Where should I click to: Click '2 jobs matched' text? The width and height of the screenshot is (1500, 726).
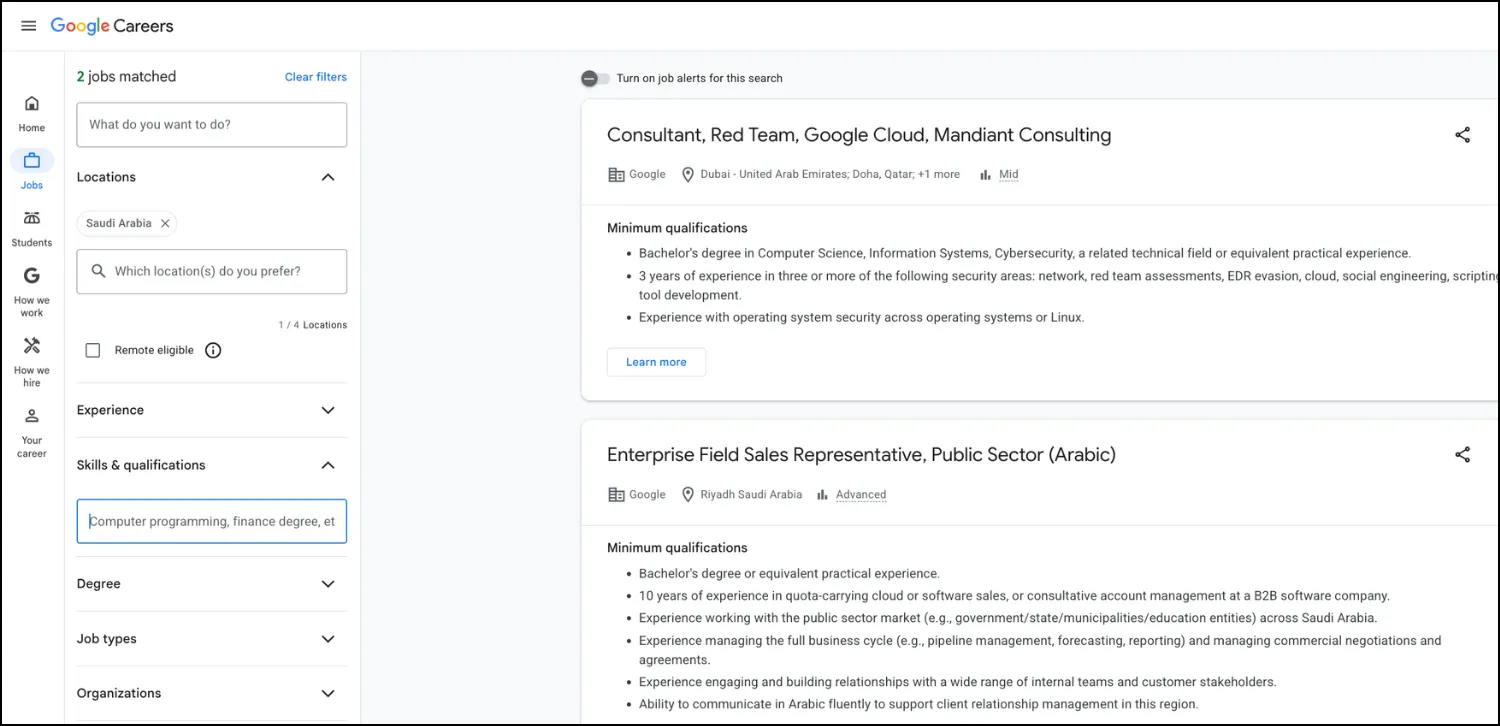click(126, 77)
